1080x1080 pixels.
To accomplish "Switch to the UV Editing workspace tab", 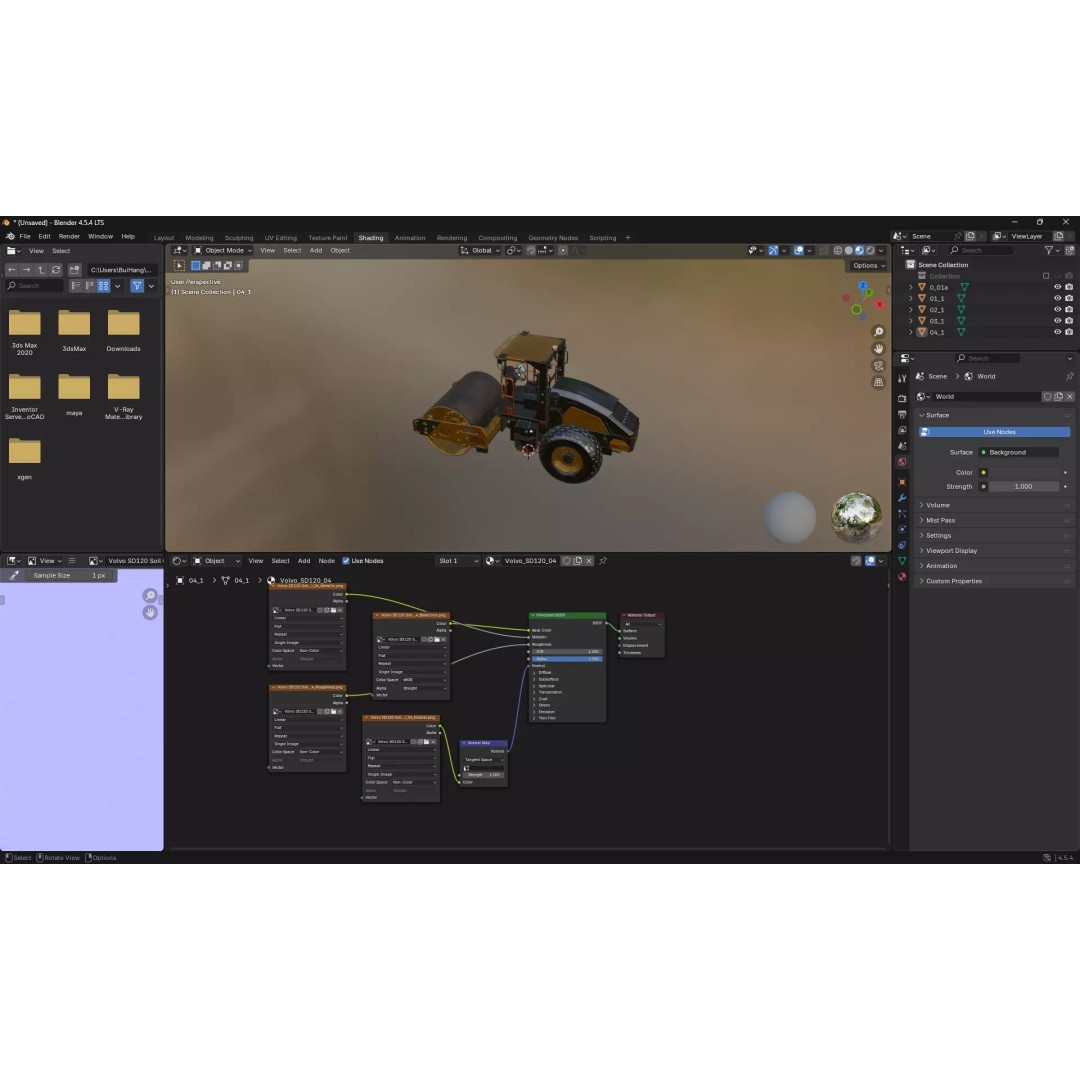I will 280,238.
